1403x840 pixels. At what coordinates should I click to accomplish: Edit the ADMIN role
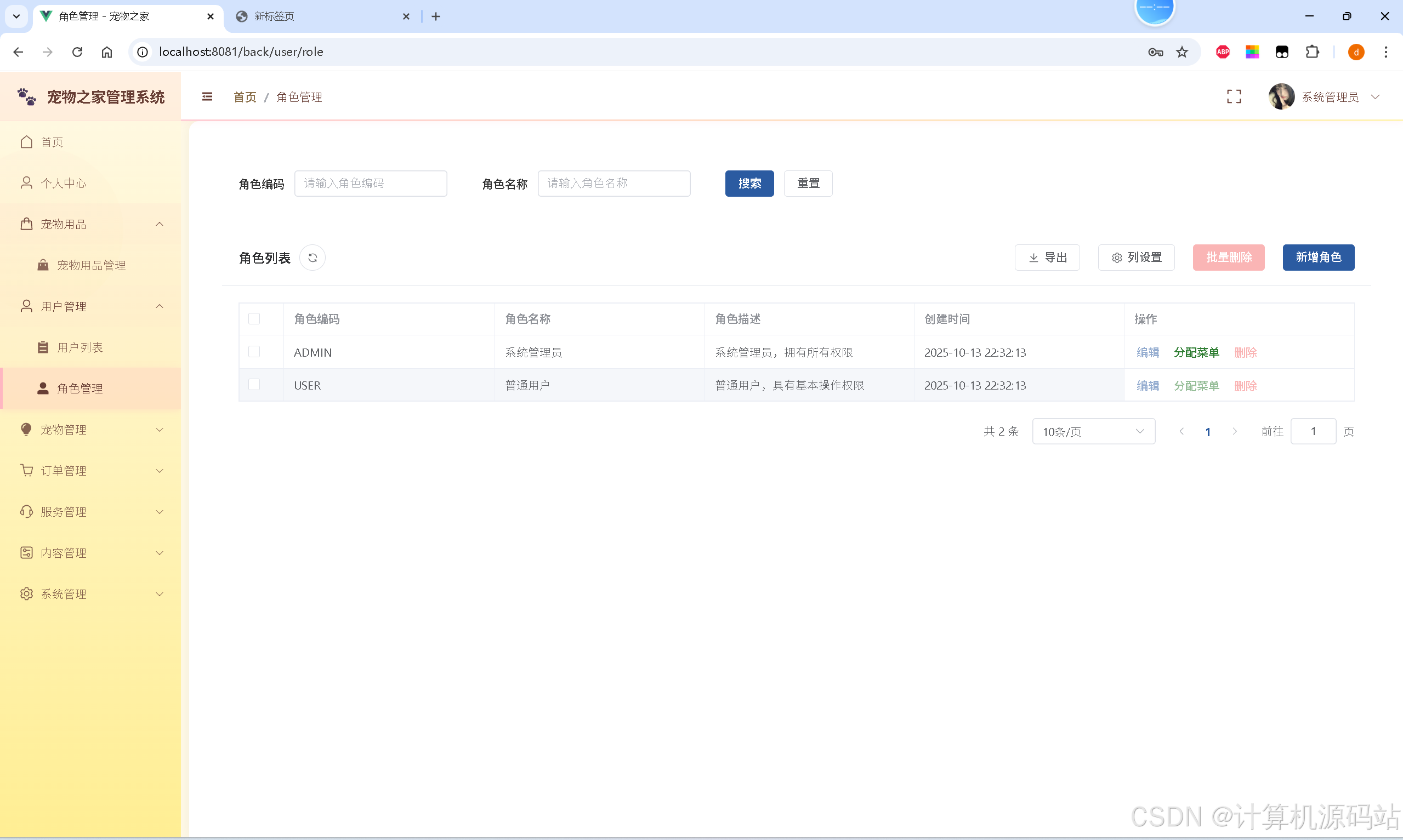1148,352
